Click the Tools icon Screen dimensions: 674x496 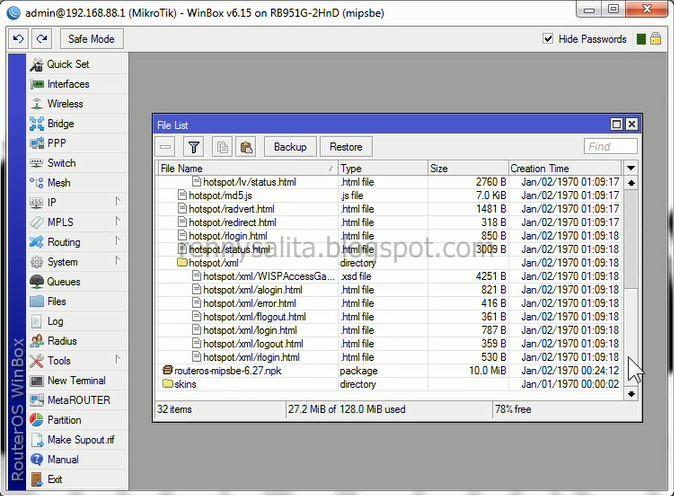(x=37, y=361)
